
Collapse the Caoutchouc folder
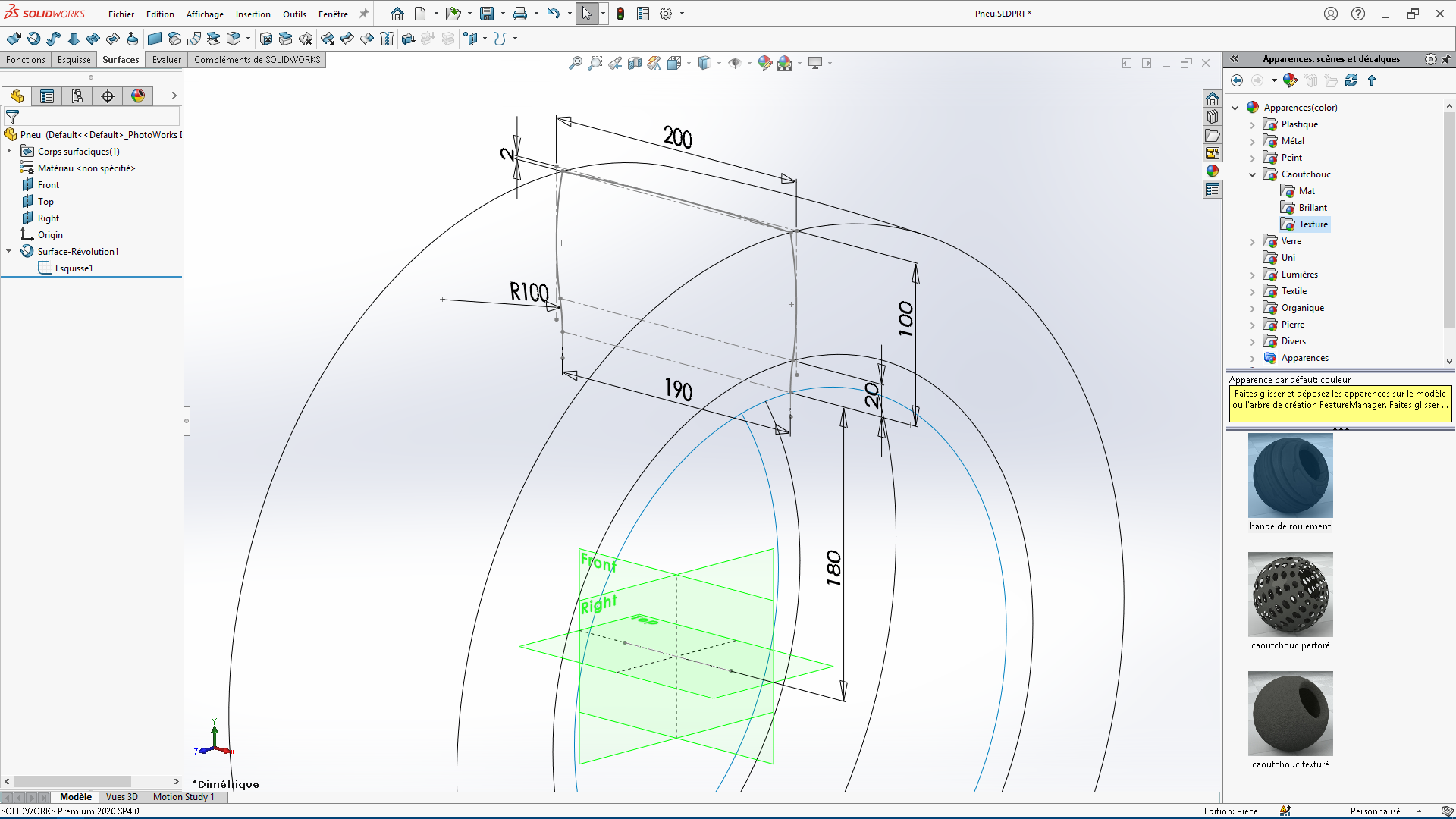coord(1252,174)
